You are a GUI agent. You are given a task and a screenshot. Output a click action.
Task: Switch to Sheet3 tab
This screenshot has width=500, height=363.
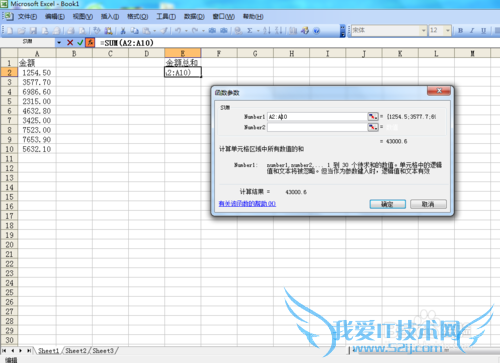coord(103,351)
